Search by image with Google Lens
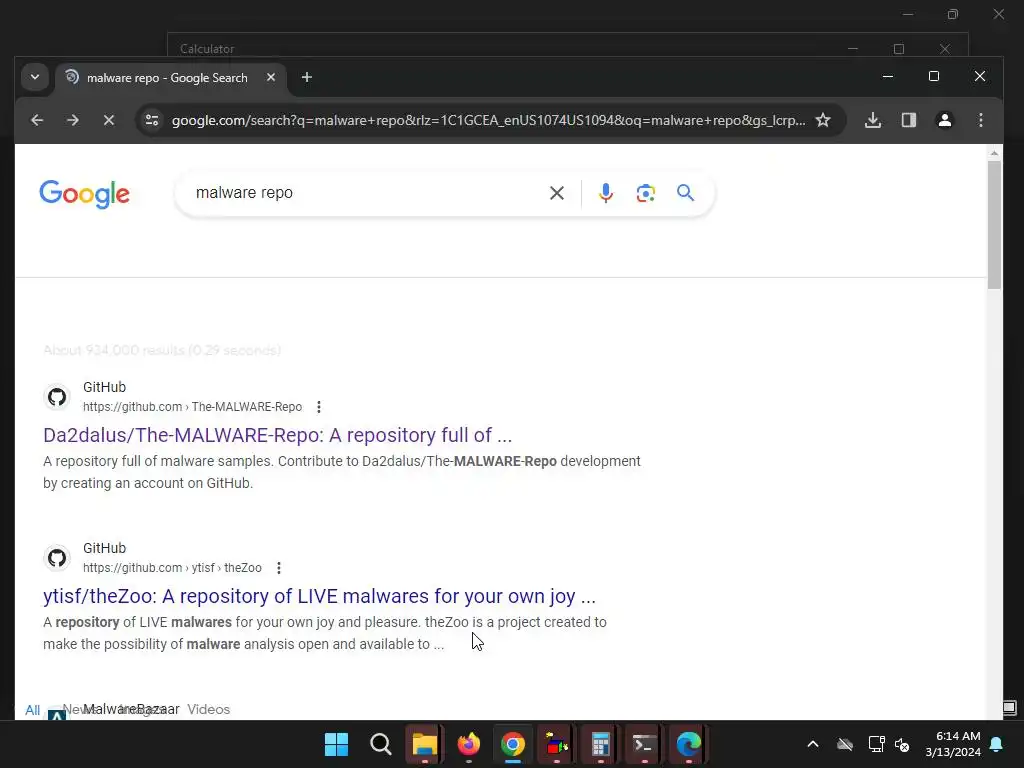 tap(646, 193)
